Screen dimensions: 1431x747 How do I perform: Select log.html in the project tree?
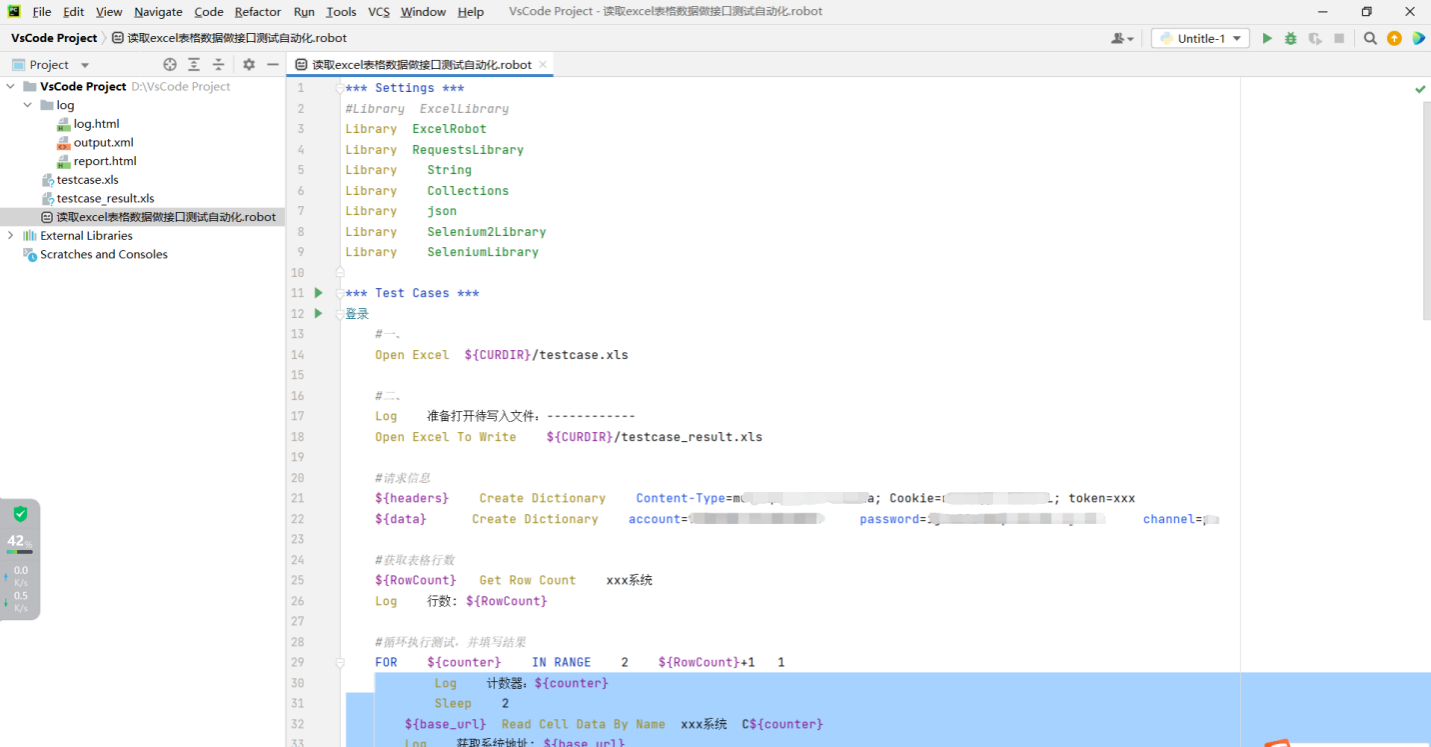coord(96,124)
